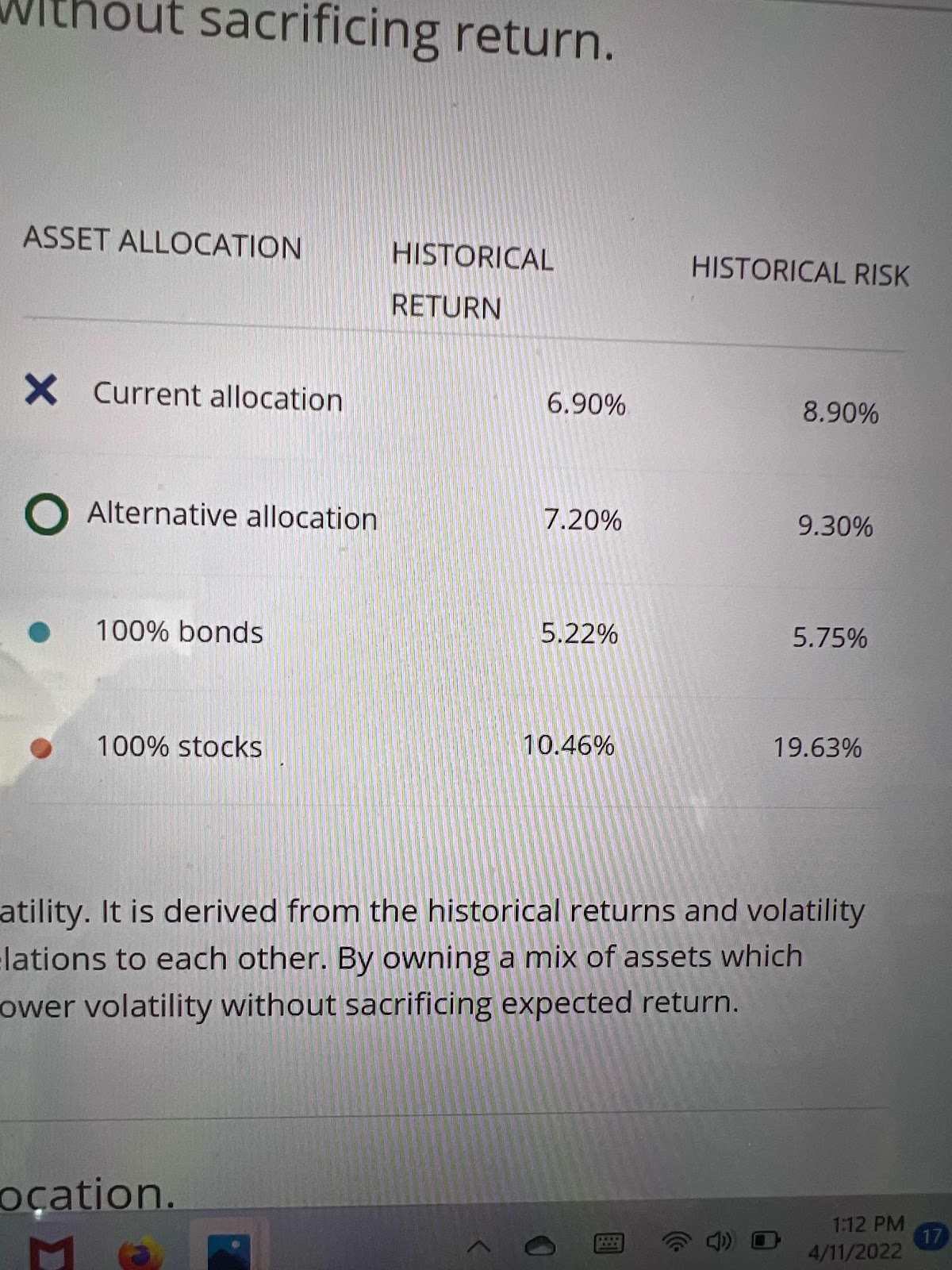The height and width of the screenshot is (1270, 952).
Task: Click the Current allocation row label
Action: [218, 396]
